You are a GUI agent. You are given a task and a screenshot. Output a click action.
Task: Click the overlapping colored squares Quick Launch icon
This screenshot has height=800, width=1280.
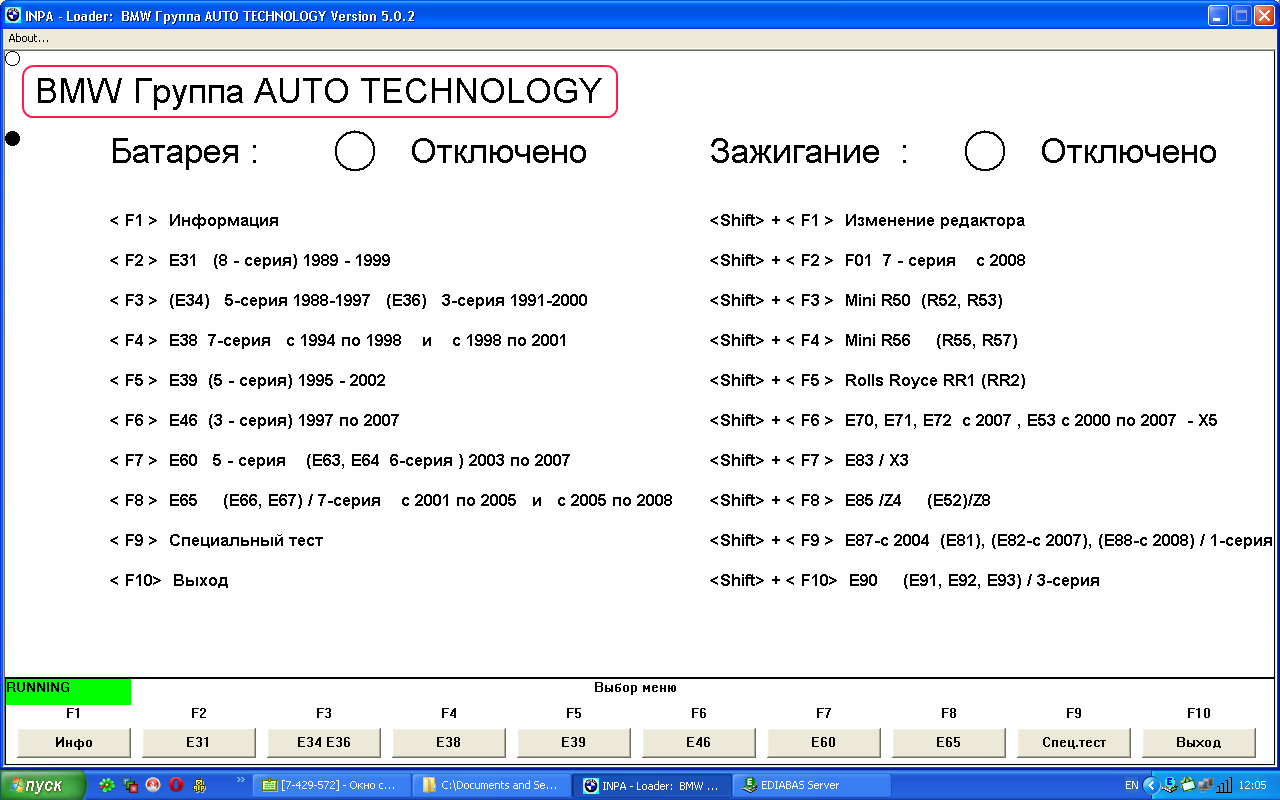pyautogui.click(x=130, y=785)
